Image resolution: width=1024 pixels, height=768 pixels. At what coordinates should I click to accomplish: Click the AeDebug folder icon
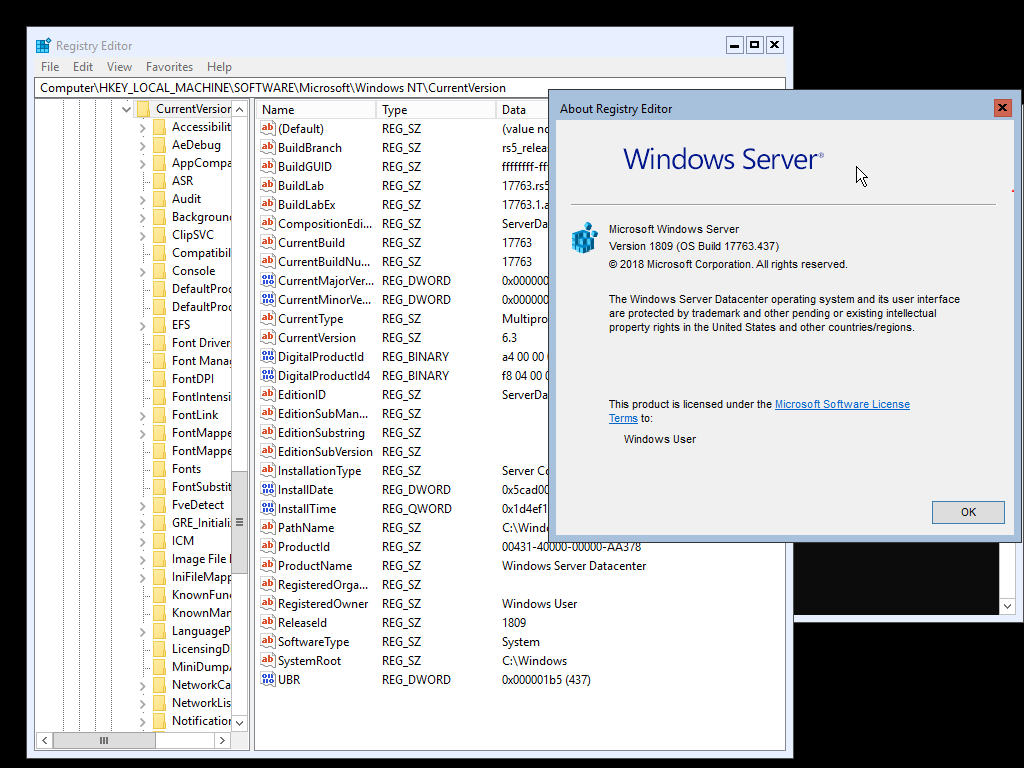[159, 145]
